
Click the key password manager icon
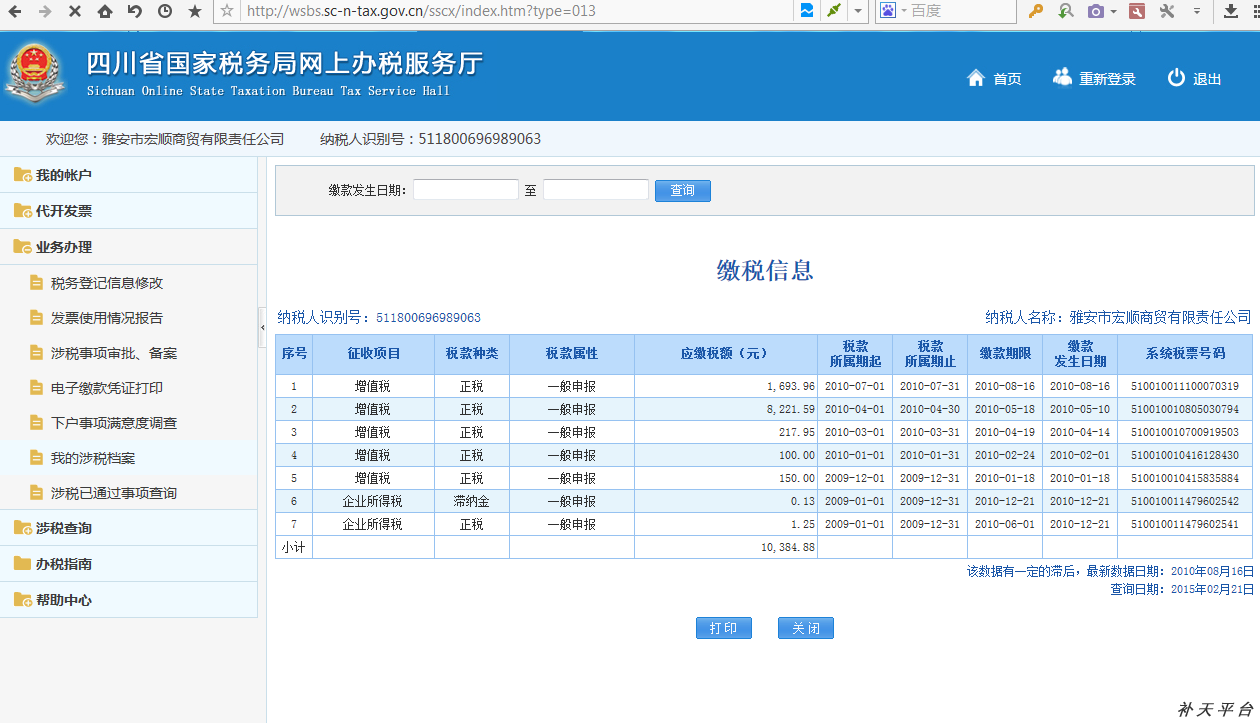point(1036,11)
